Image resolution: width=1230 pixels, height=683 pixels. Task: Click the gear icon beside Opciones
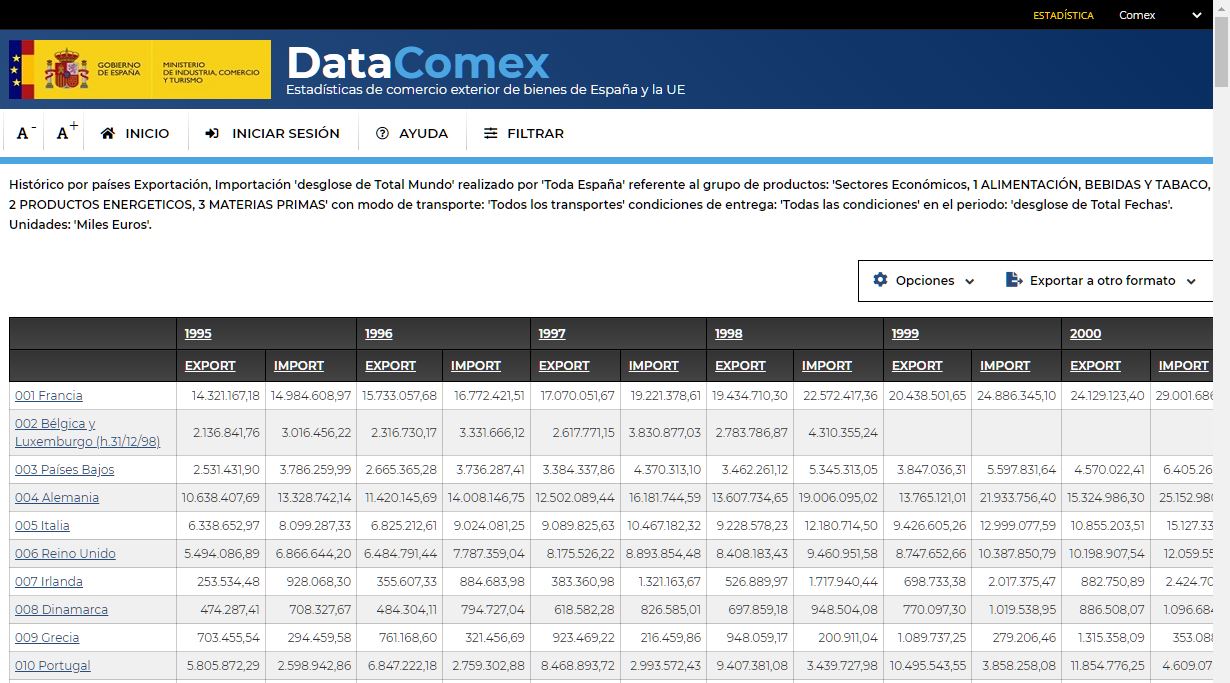coord(880,280)
